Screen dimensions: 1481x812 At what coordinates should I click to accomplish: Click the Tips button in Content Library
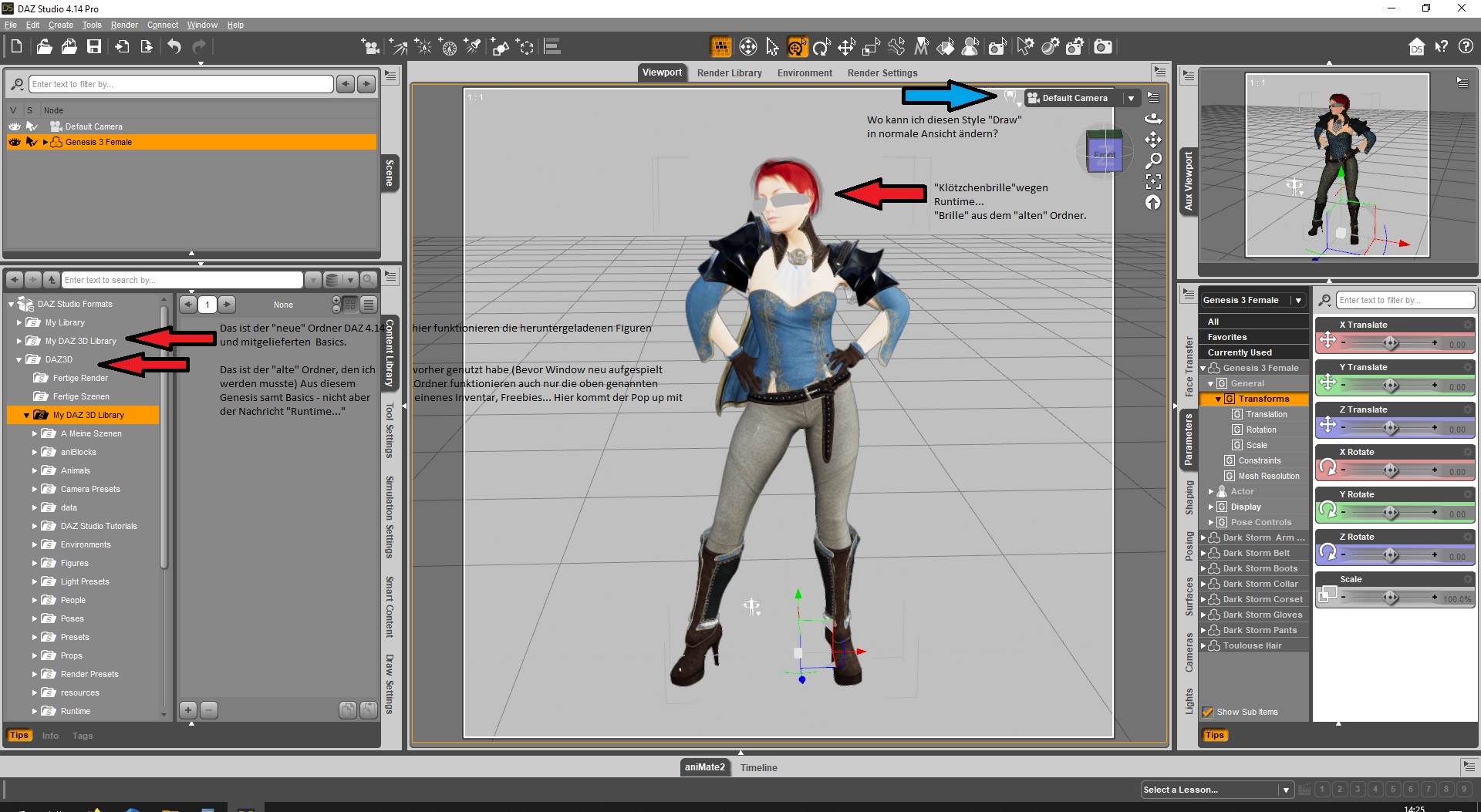[x=19, y=736]
